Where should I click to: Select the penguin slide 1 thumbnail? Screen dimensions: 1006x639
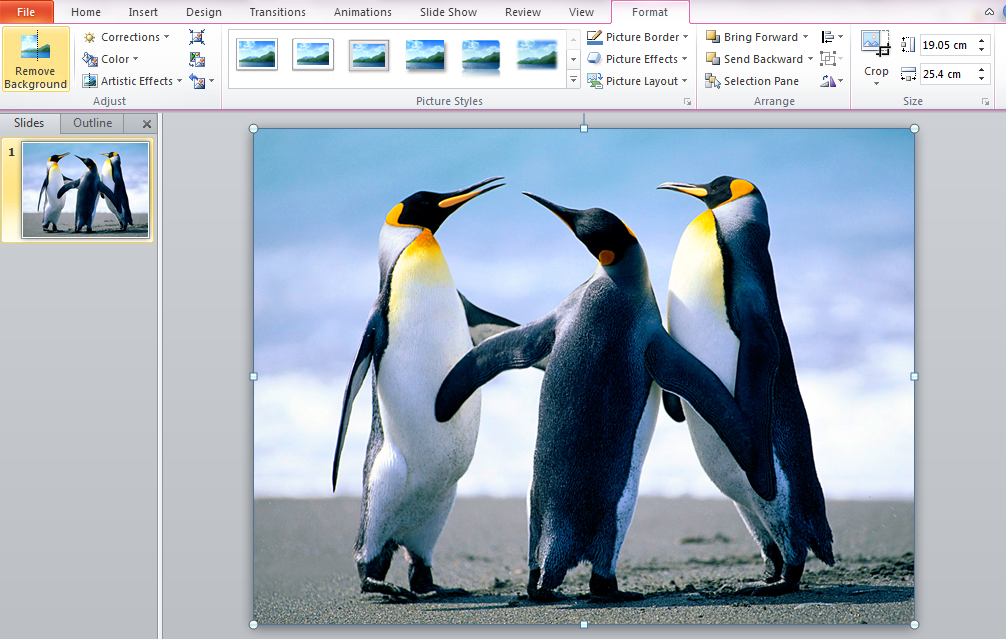(85, 189)
